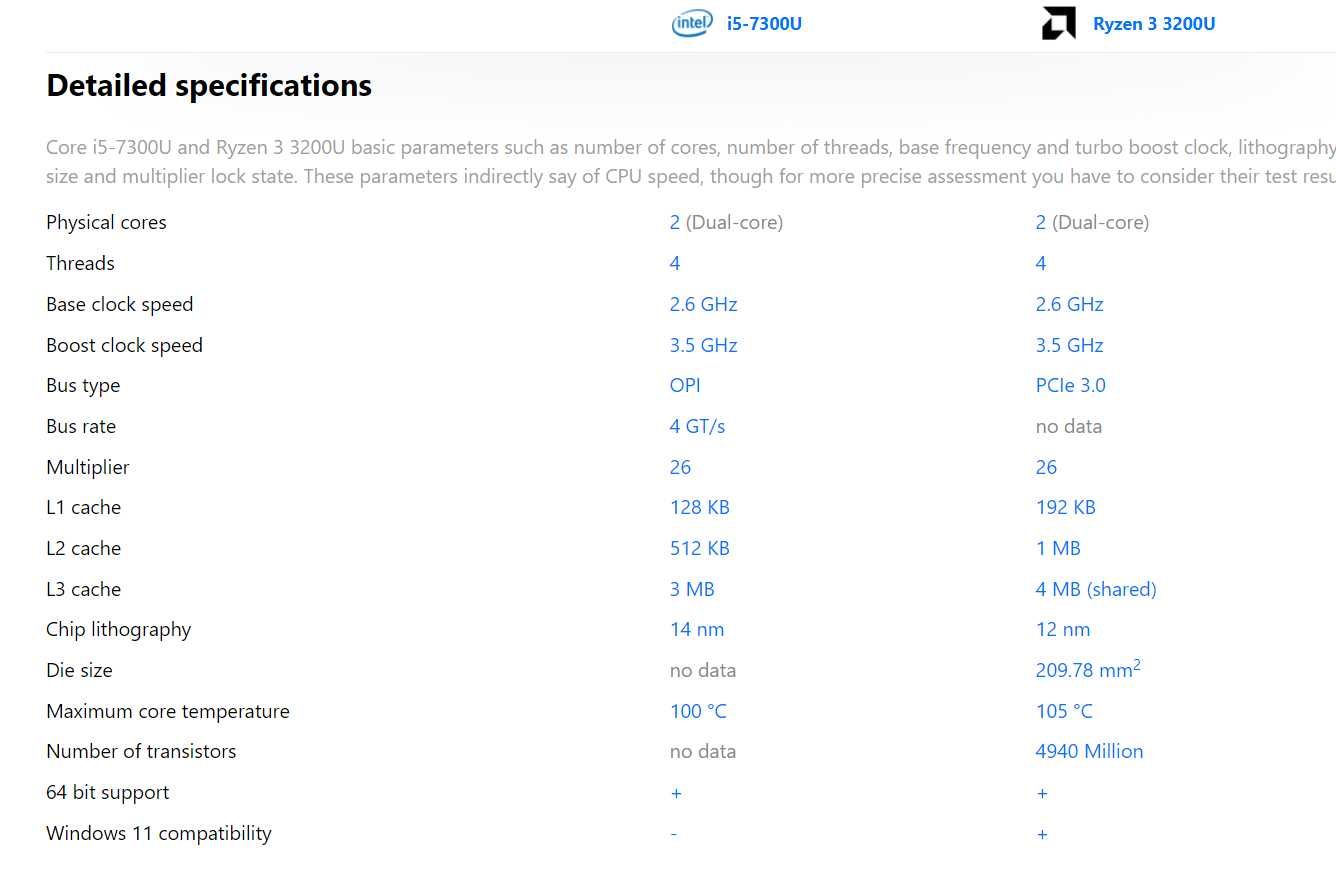The height and width of the screenshot is (873, 1336).
Task: Open the i5-7300U processor link
Action: (x=764, y=24)
